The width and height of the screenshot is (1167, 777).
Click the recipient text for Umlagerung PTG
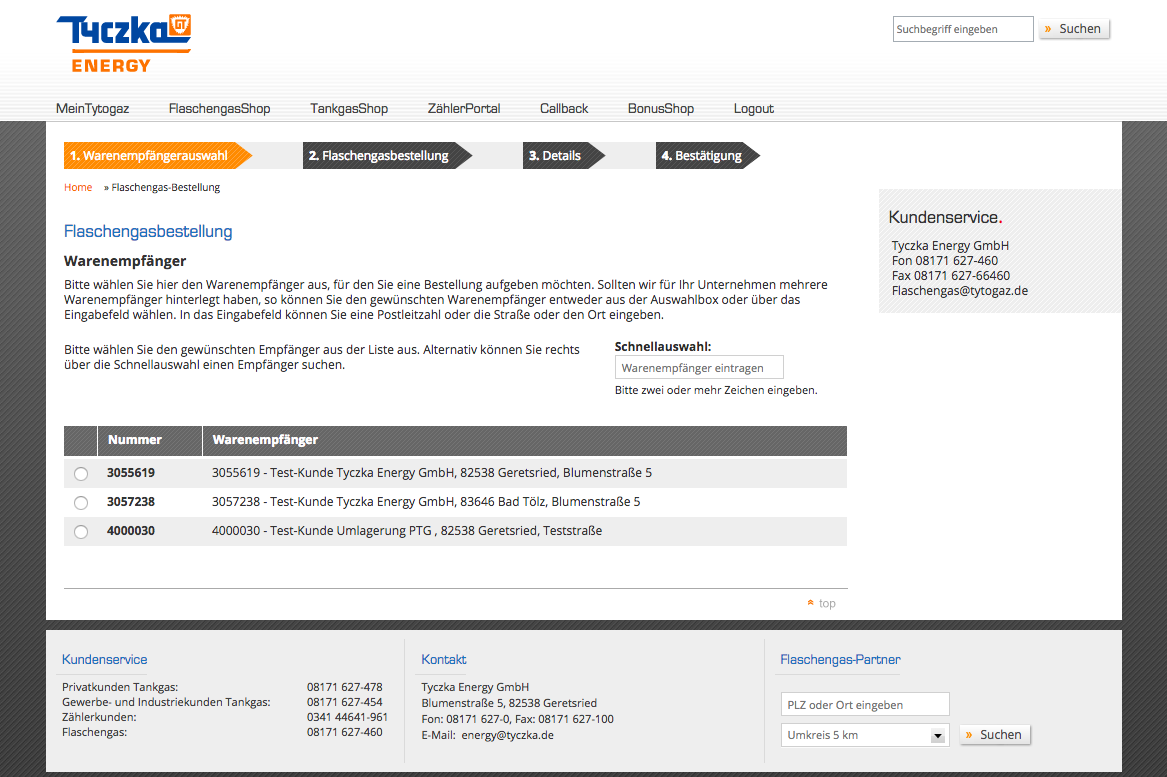click(x=407, y=531)
